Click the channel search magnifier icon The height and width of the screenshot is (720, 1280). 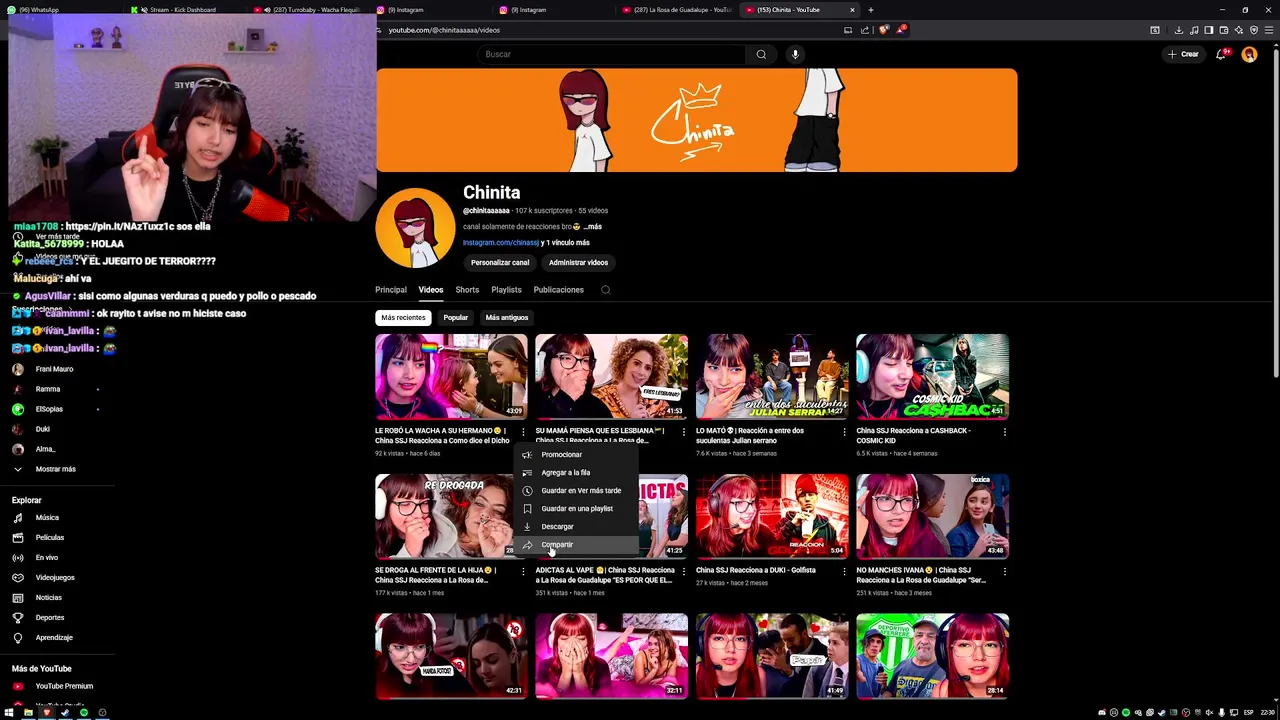[x=605, y=290]
